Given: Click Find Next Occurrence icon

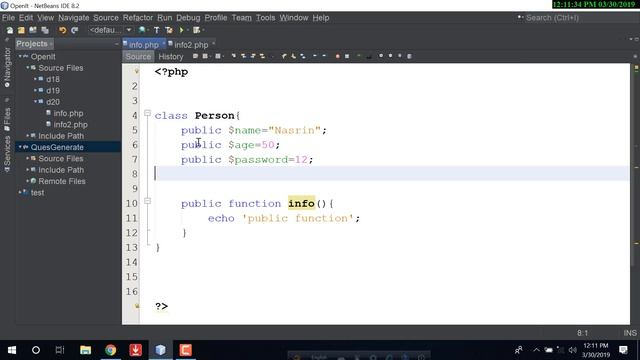Looking at the screenshot, I should [253, 56].
